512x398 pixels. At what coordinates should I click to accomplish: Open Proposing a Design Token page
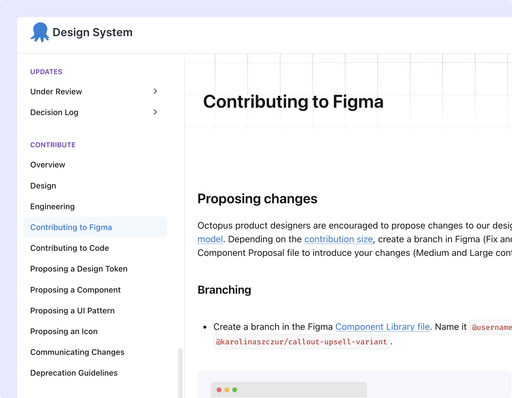tap(79, 269)
